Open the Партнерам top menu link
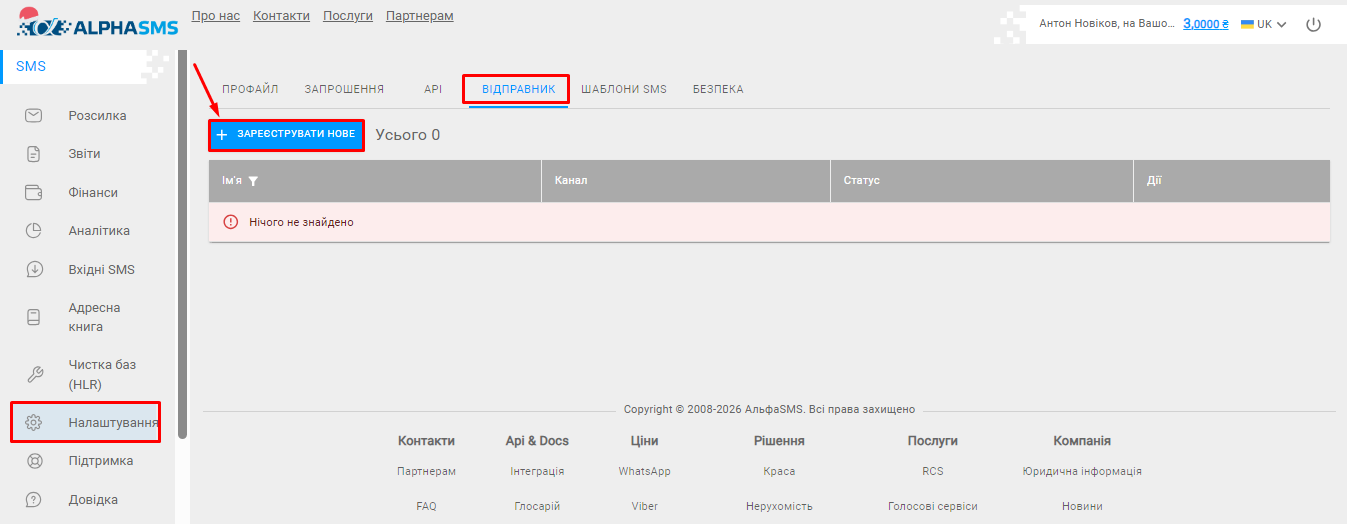Screen dimensions: 1347x524 tap(419, 16)
